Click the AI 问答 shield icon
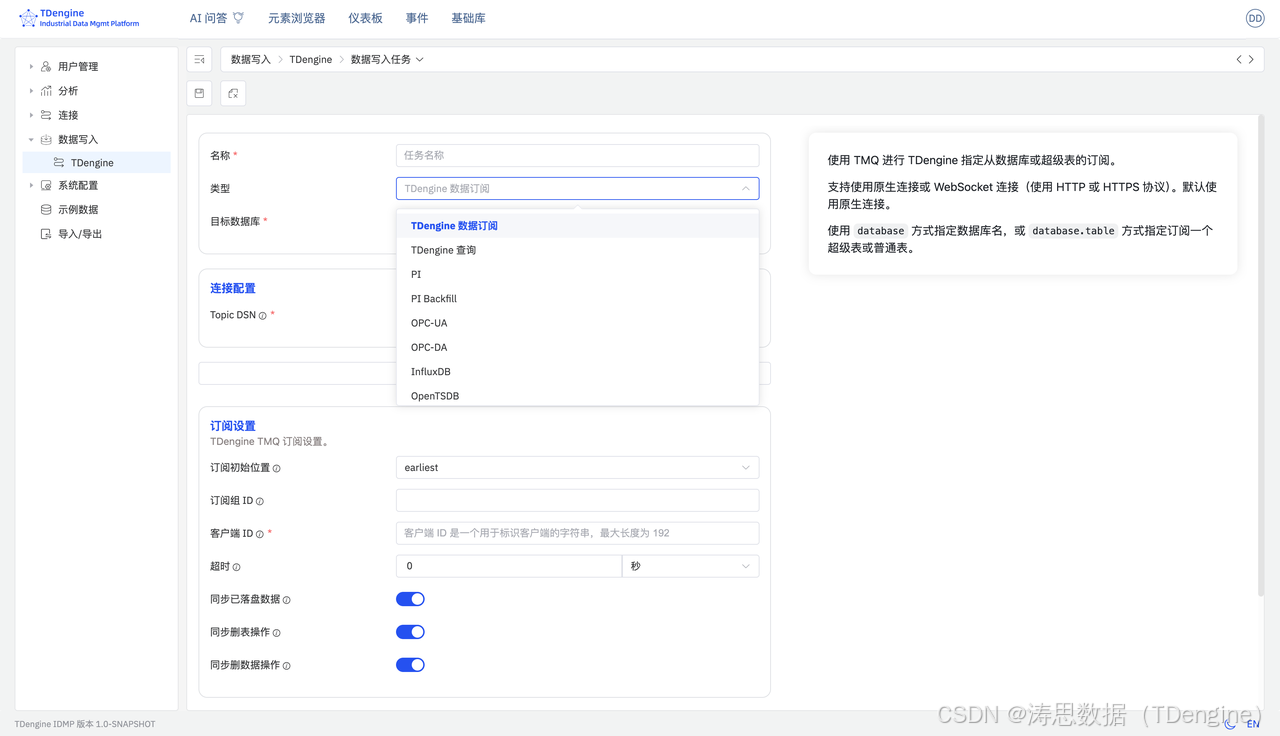The width and height of the screenshot is (1280, 736). [x=238, y=18]
